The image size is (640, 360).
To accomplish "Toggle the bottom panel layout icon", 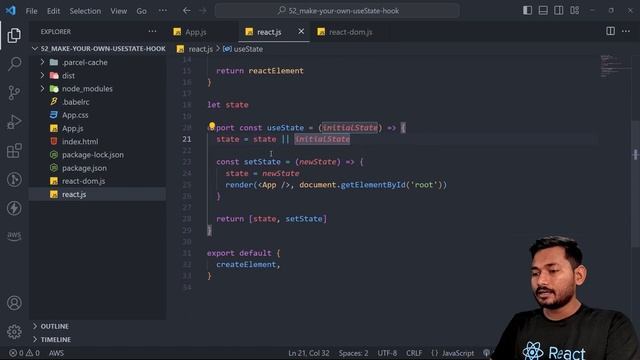I will [x=543, y=11].
